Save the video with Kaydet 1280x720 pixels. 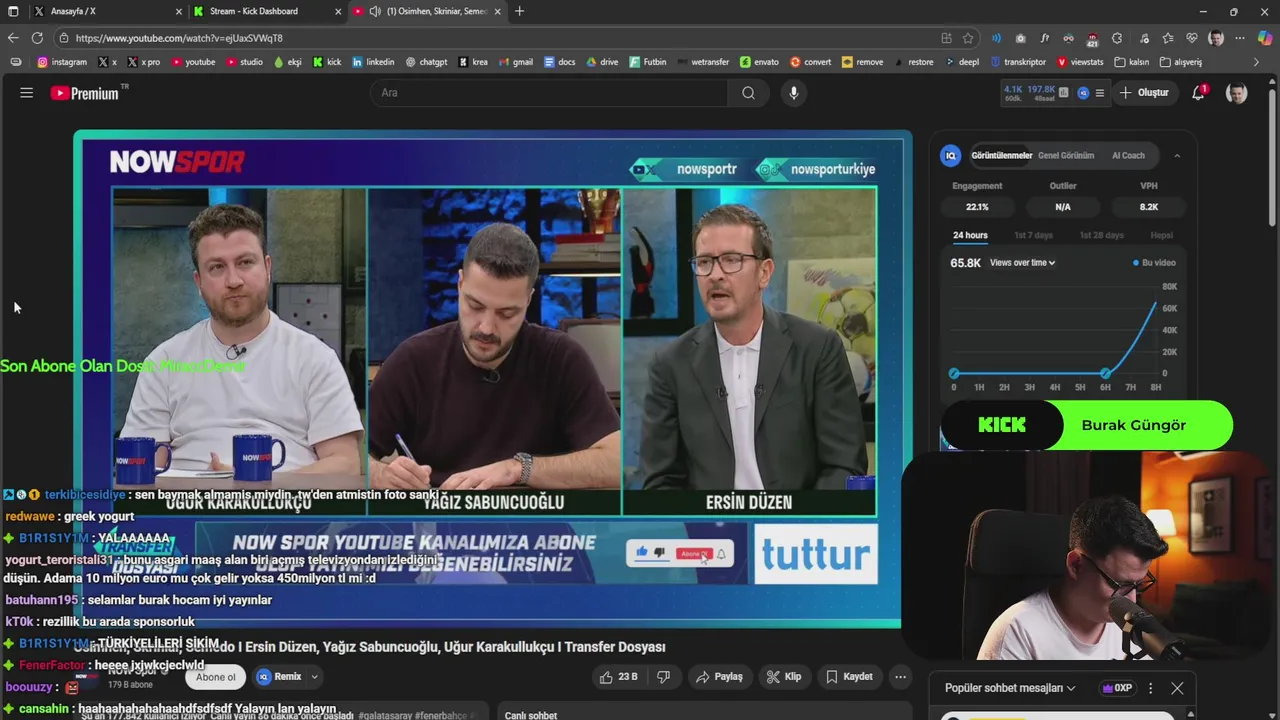pos(849,677)
